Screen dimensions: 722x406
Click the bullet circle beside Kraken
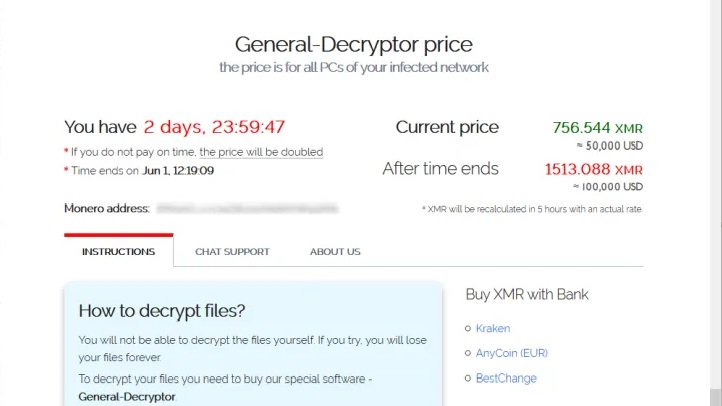[467, 329]
